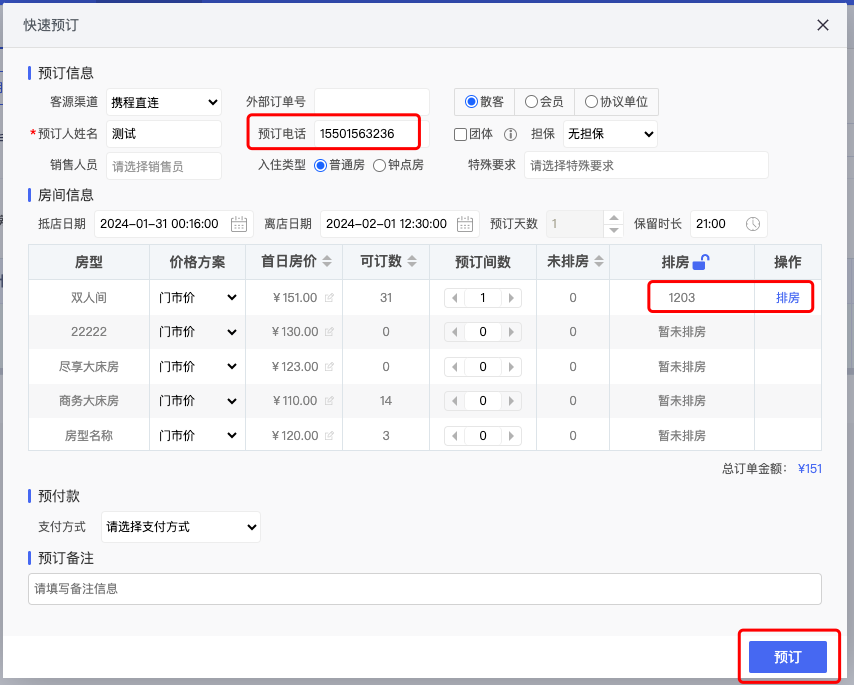Edit price icon next to ¥151.00
The width and height of the screenshot is (854, 685).
click(329, 297)
